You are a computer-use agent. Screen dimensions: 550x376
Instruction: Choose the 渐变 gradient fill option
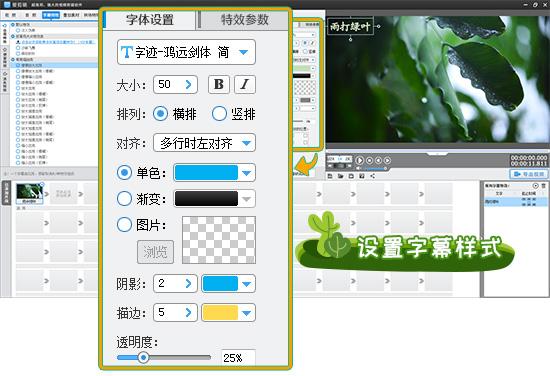point(124,199)
